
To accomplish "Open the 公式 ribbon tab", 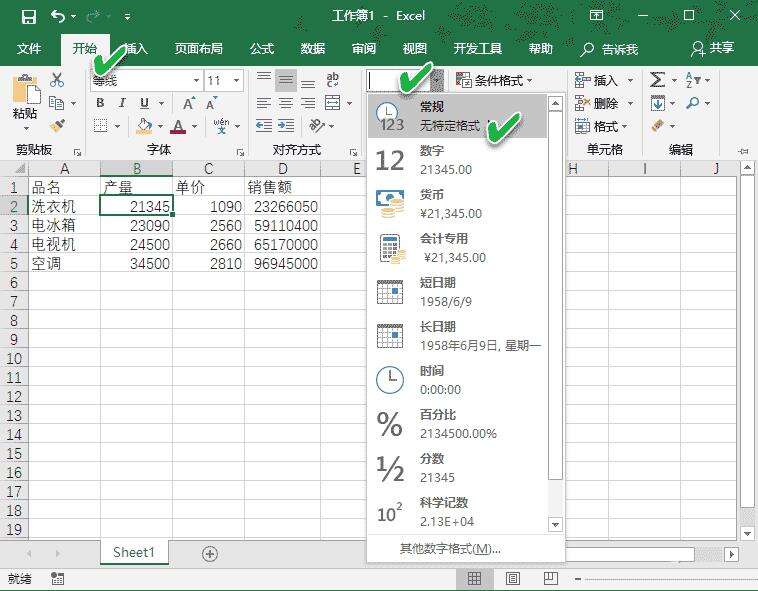I will coord(262,48).
